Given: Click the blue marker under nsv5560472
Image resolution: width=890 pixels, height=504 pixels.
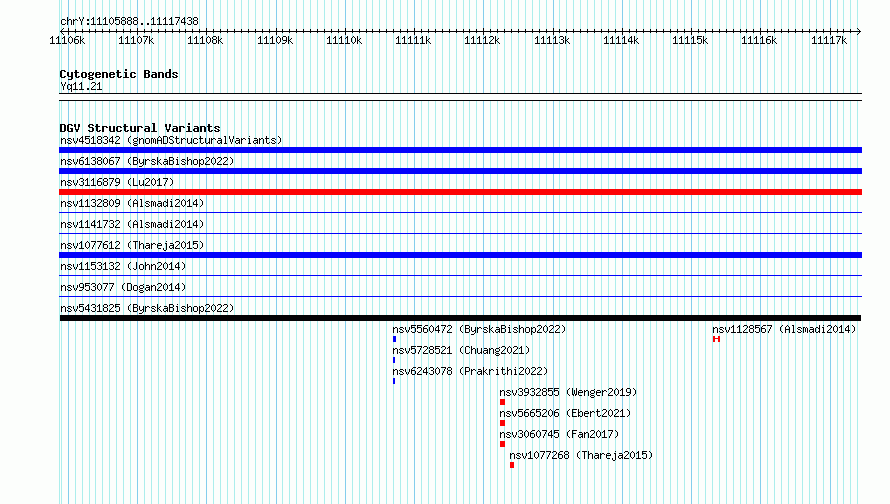Looking at the screenshot, I should 394,339.
